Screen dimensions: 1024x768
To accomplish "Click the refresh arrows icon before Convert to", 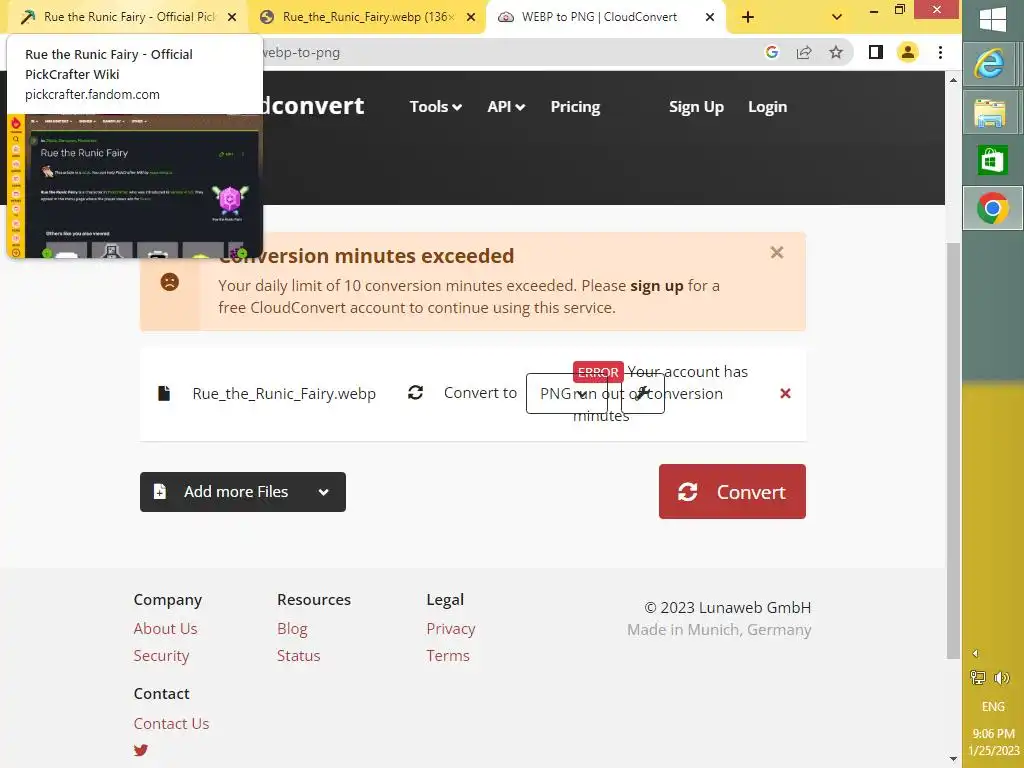I will 415,392.
